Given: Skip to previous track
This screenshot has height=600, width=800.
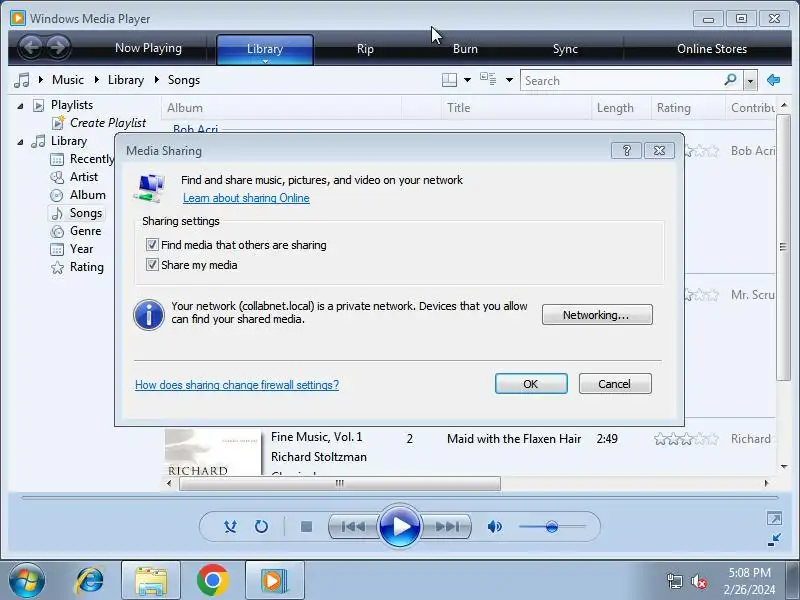Looking at the screenshot, I should (x=353, y=527).
